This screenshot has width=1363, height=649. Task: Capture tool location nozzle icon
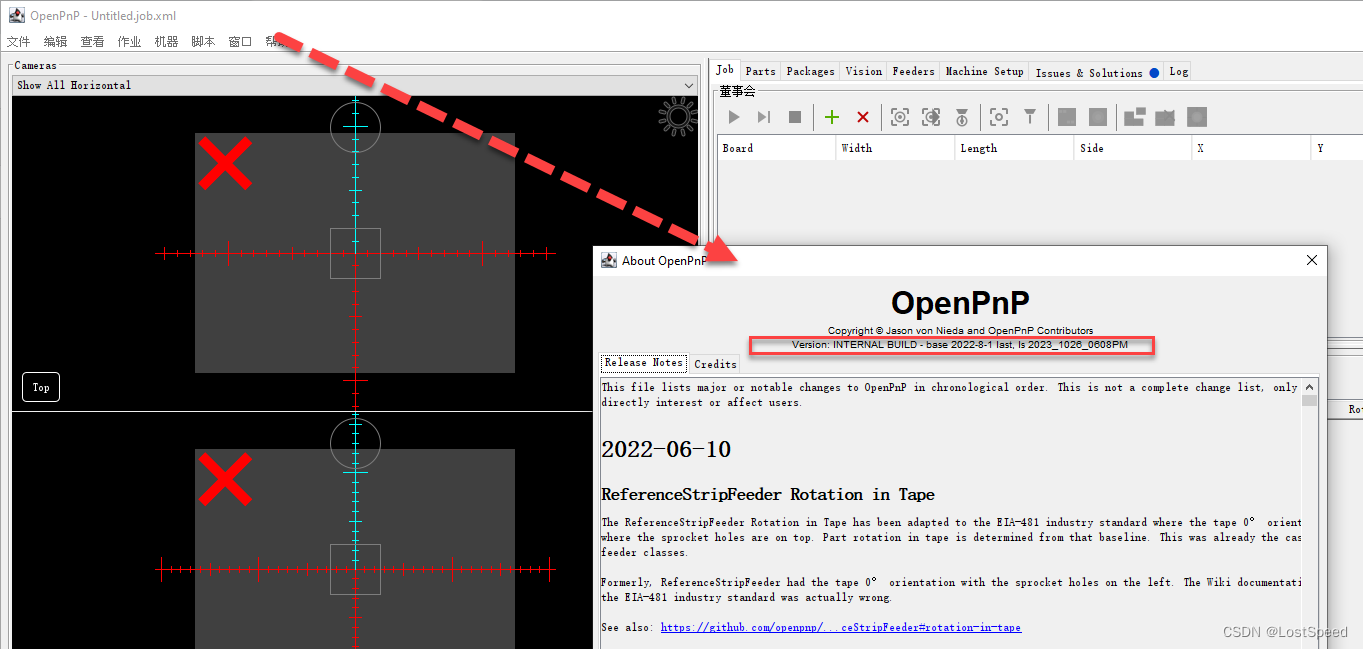click(1030, 117)
